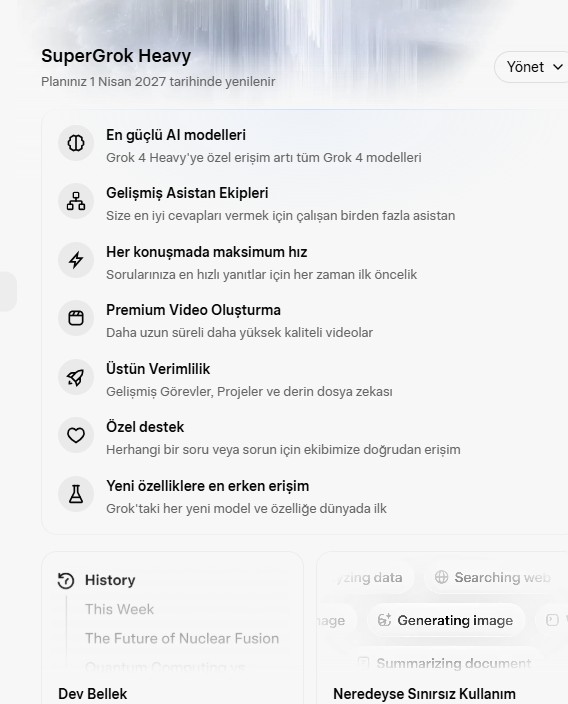Click the chevron next to Yönet
The image size is (568, 704).
pyautogui.click(x=558, y=67)
